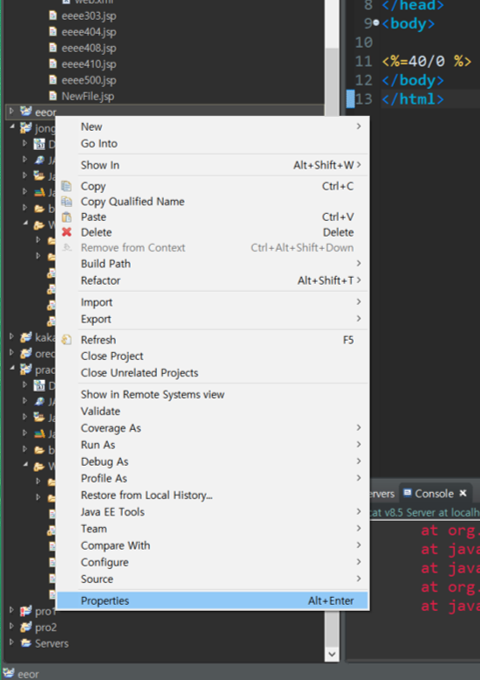The height and width of the screenshot is (680, 480).
Task: Open the Import submenu
Action: coord(212,302)
